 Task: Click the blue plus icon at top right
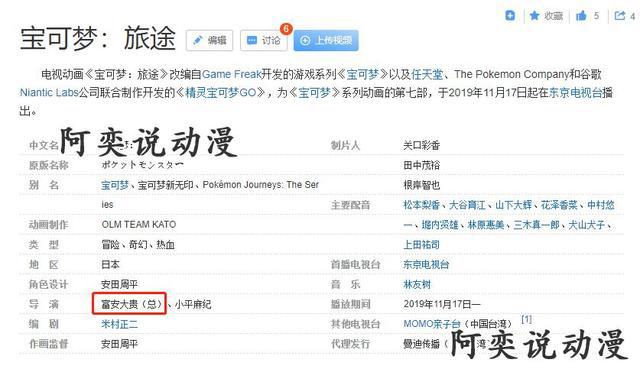point(510,16)
